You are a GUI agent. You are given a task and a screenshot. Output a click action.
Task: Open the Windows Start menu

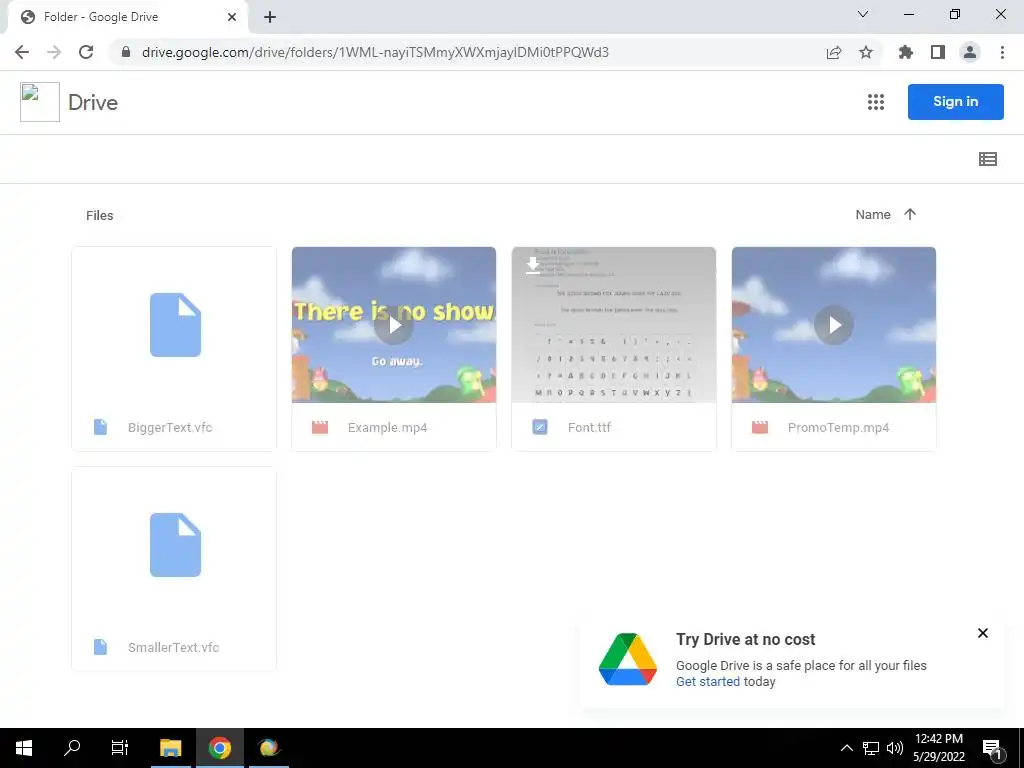(x=24, y=748)
